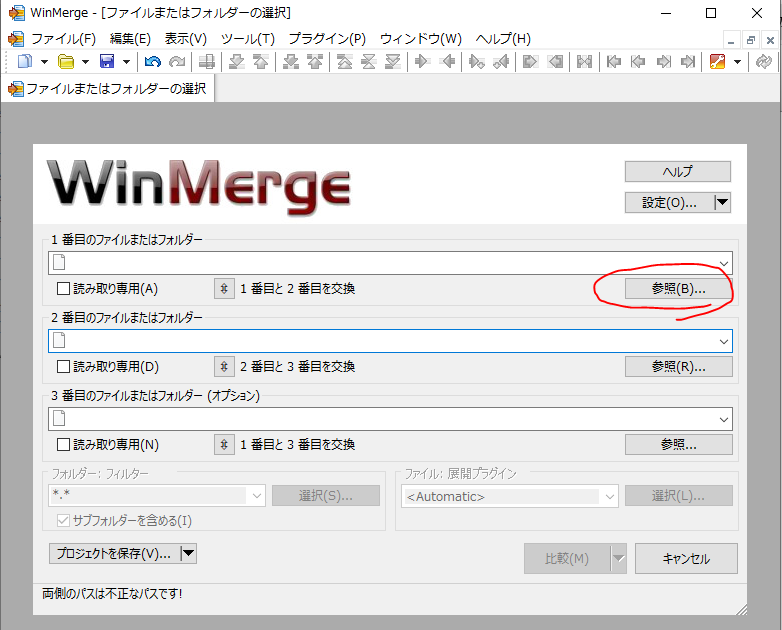
Task: Click the Copy to right icon
Action: tap(422, 62)
